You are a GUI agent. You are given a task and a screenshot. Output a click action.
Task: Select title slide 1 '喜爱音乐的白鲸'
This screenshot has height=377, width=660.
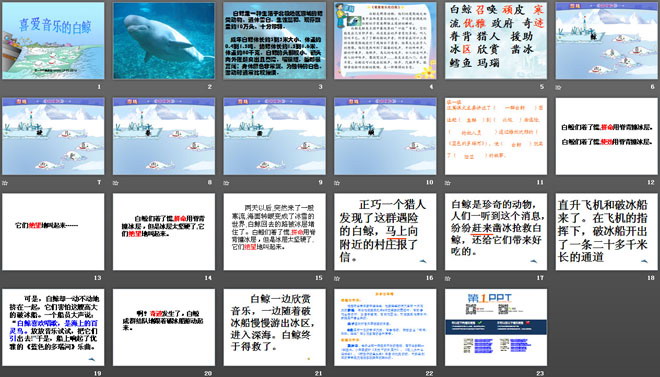click(53, 41)
